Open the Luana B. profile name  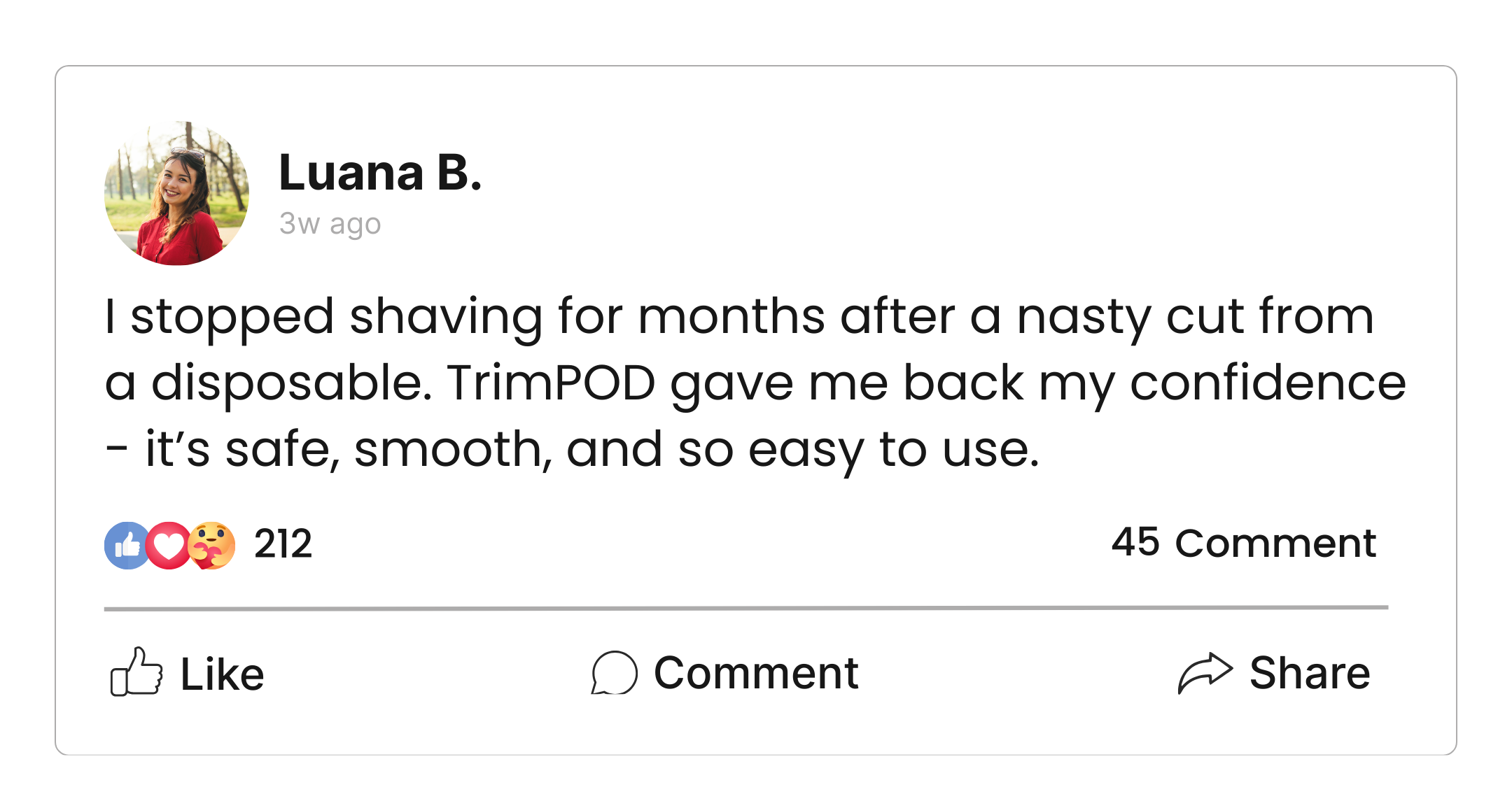coord(380,172)
